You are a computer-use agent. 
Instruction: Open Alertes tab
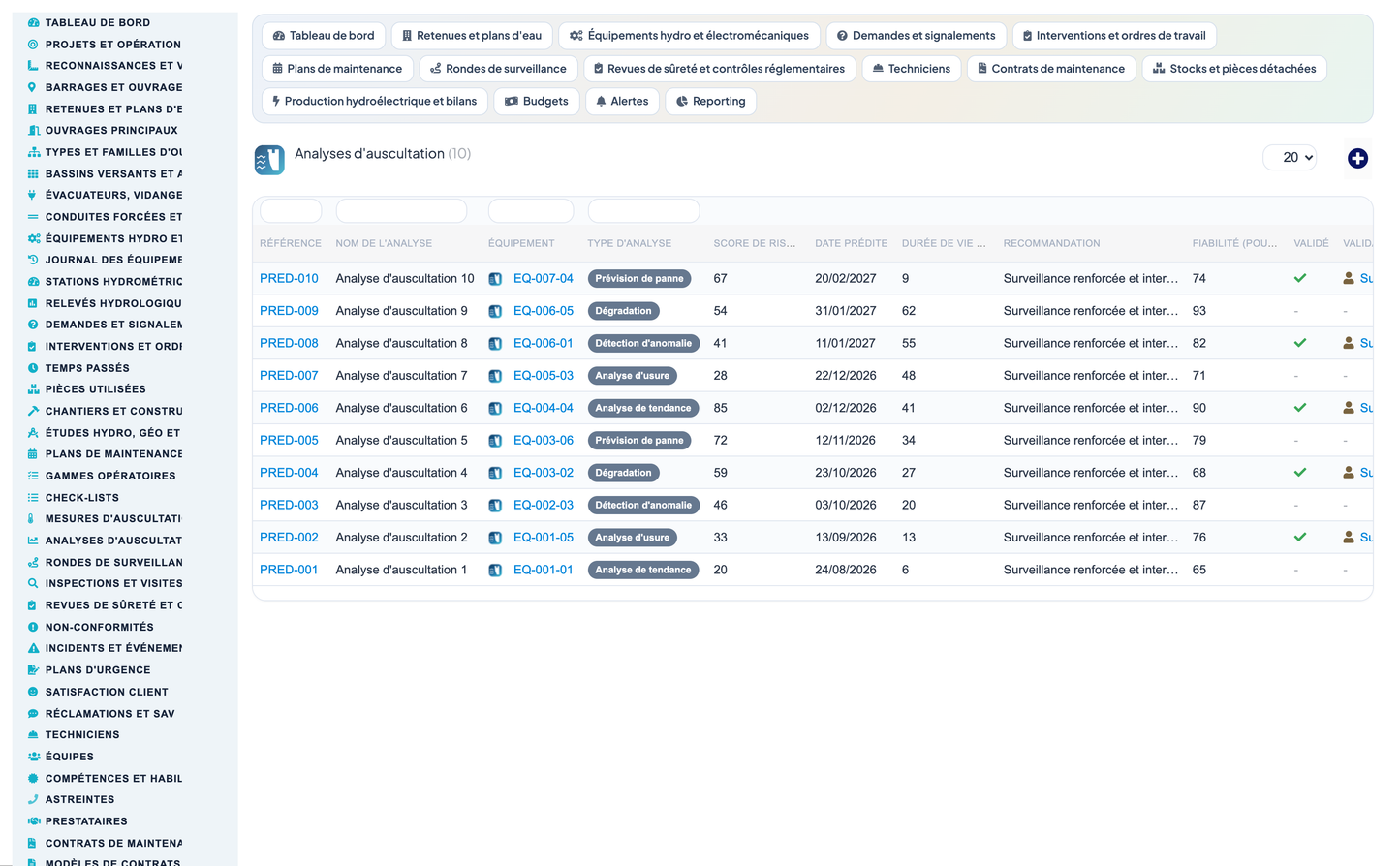pos(622,102)
